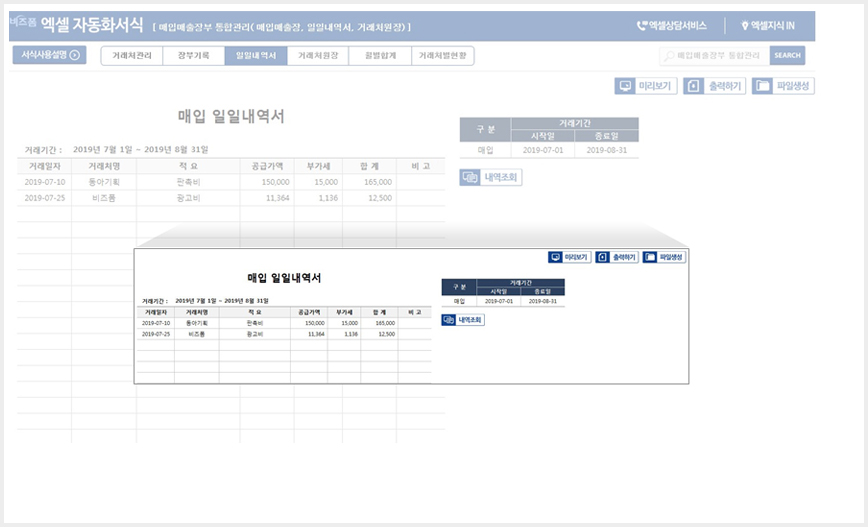Switch to the 거래처별현황 tab

pos(443,55)
